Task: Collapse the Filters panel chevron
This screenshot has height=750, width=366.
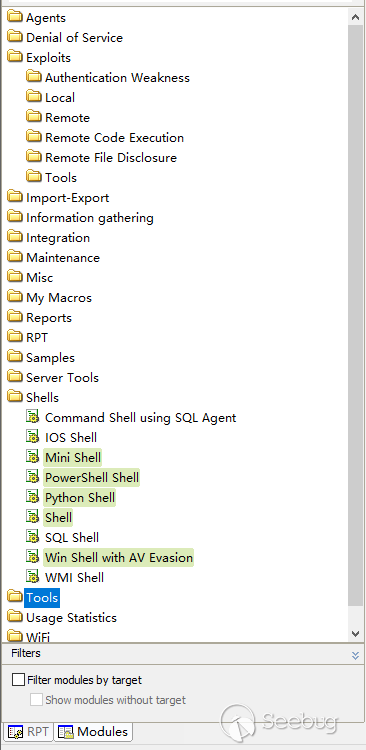Action: tap(355, 655)
